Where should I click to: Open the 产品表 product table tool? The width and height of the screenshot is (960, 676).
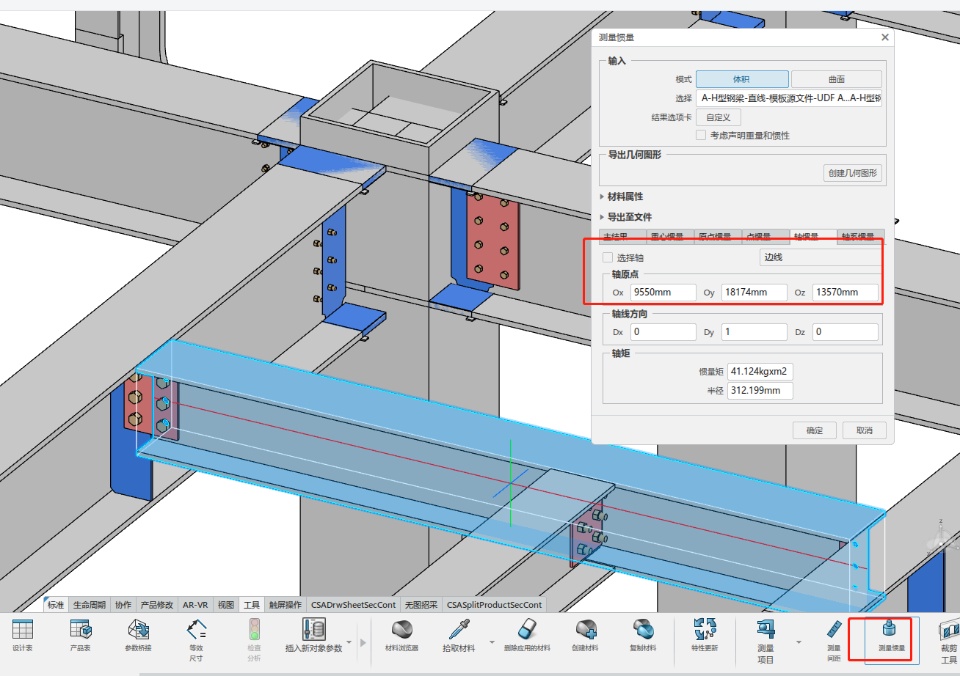[80, 636]
